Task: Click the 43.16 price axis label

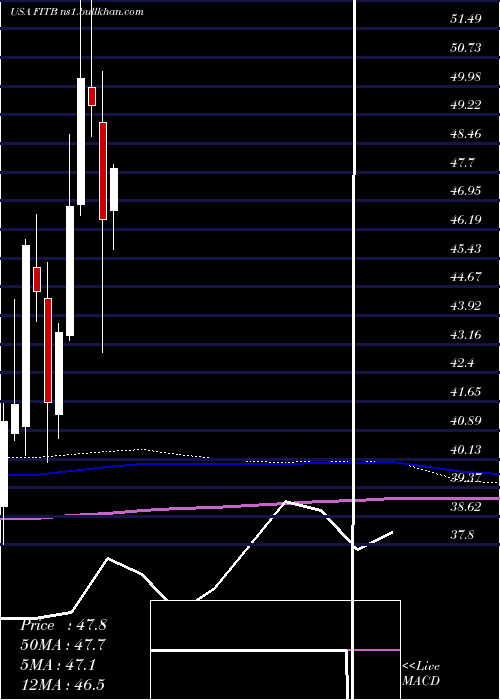Action: [x=466, y=334]
